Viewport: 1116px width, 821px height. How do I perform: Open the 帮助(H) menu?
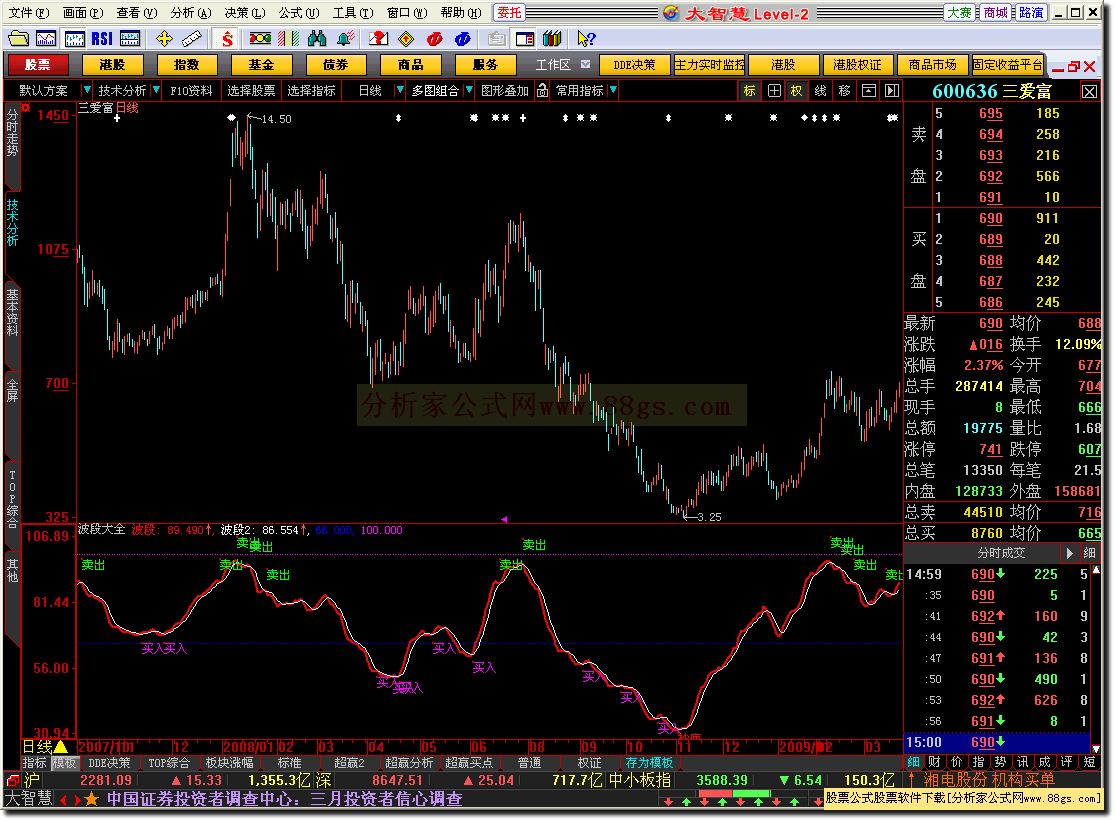point(460,12)
